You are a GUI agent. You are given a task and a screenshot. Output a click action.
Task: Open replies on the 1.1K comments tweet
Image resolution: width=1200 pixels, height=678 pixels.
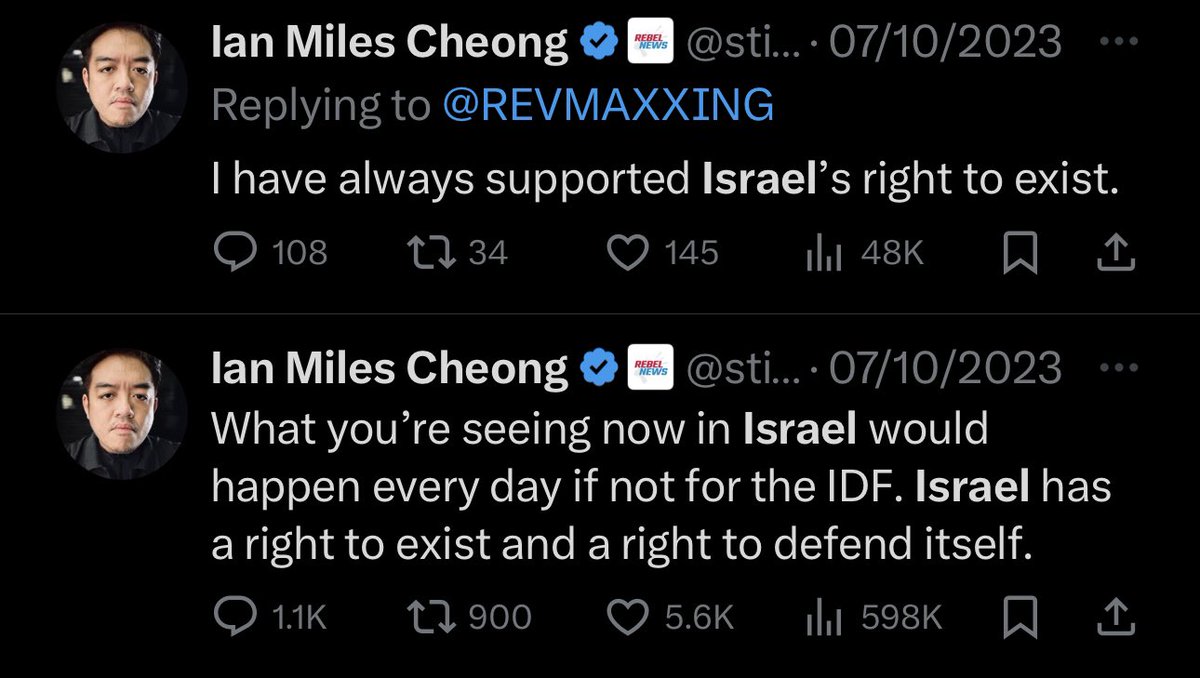235,618
